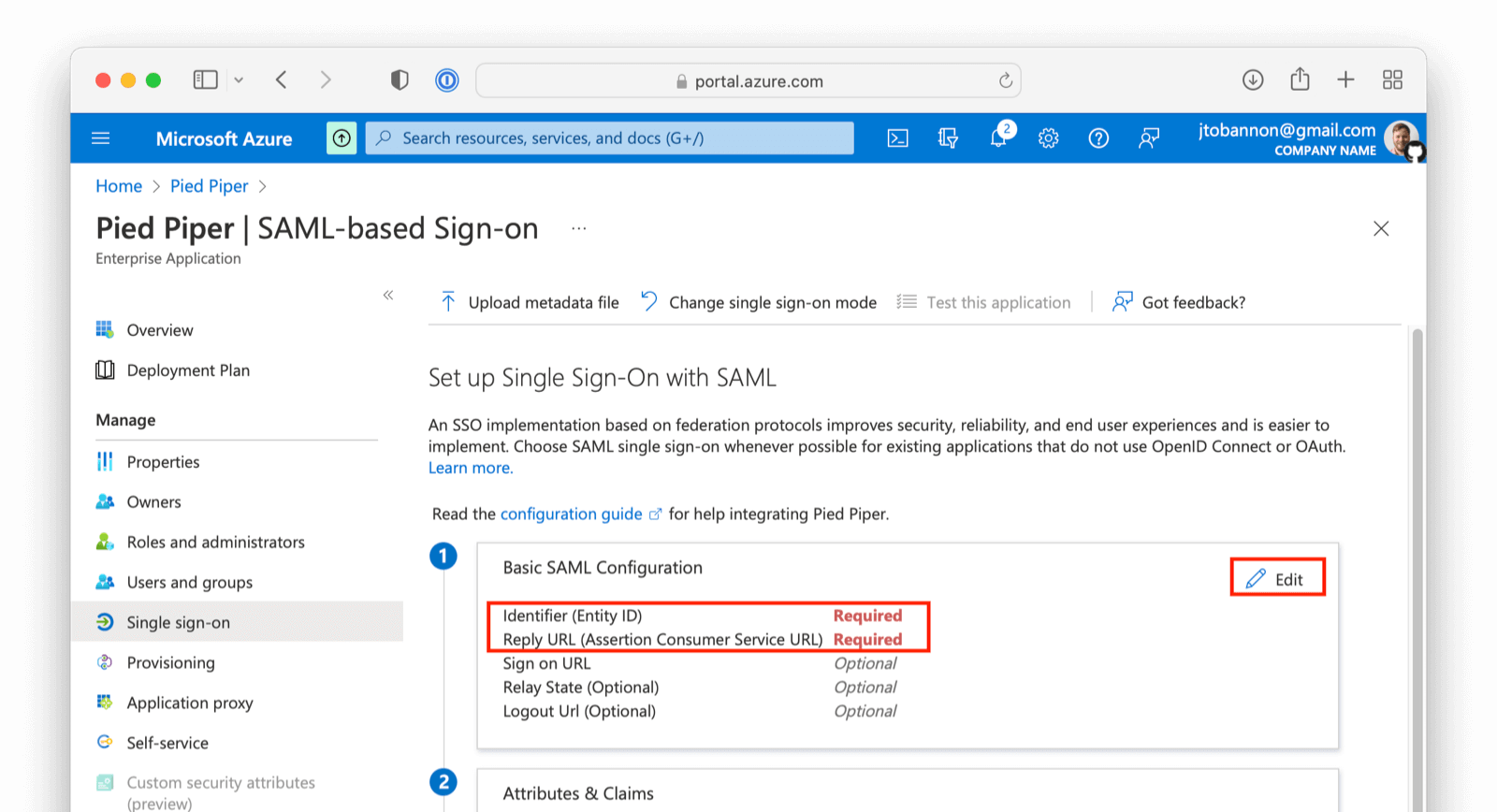The height and width of the screenshot is (812, 1497).
Task: Click the Safari share icon
Action: pyautogui.click(x=1300, y=80)
